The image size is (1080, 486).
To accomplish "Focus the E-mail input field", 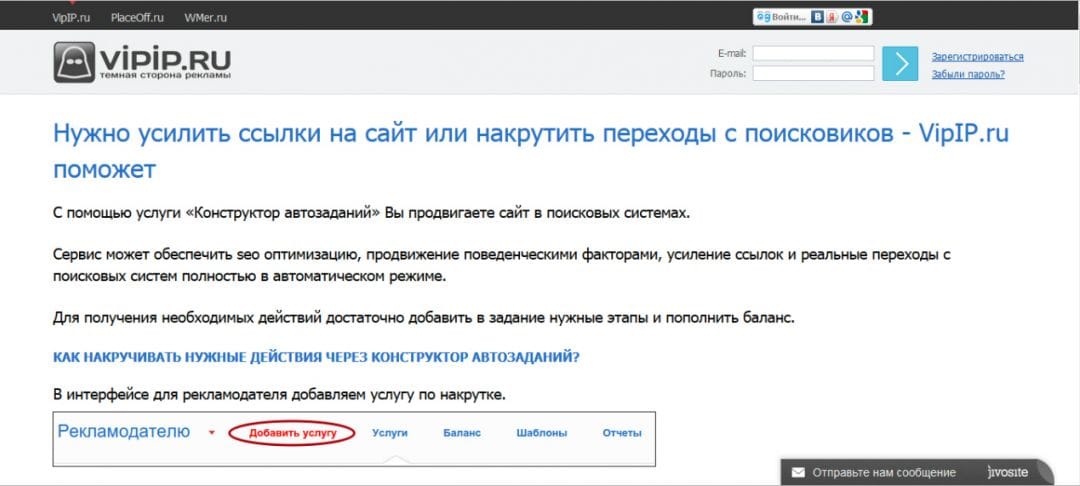I will [x=813, y=54].
